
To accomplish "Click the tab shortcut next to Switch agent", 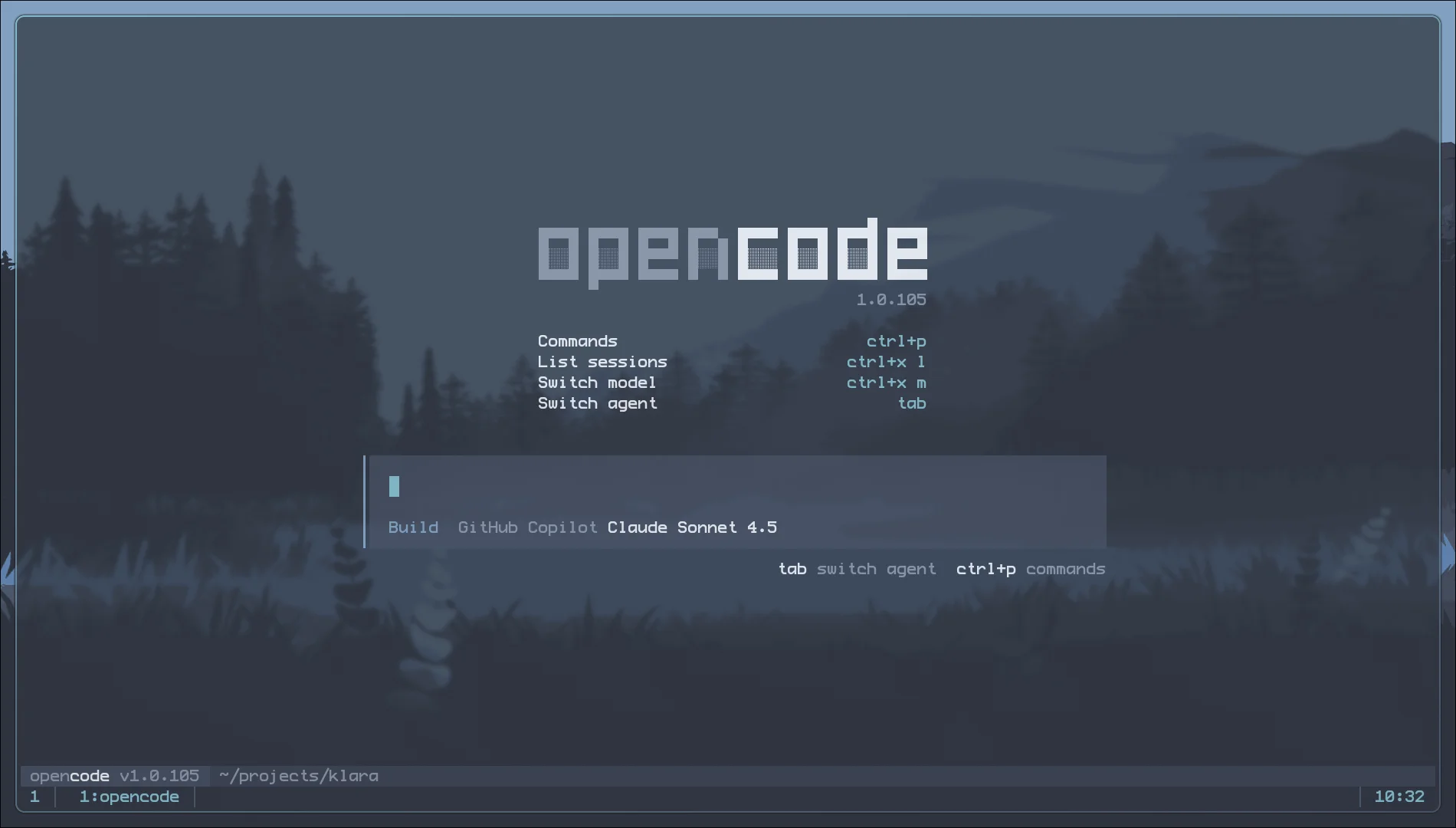I will tap(913, 402).
